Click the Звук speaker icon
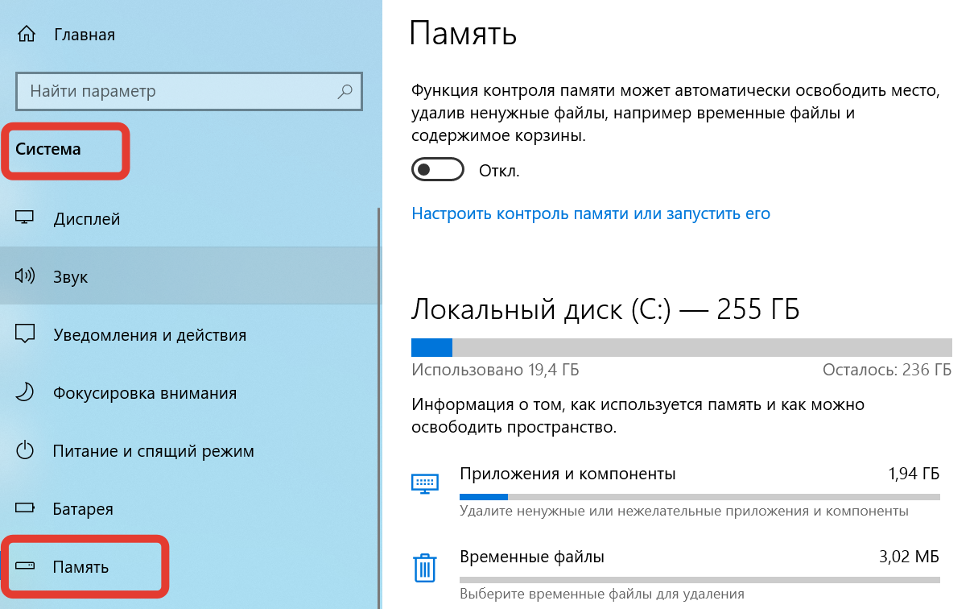The height and width of the screenshot is (610, 974). tap(25, 275)
